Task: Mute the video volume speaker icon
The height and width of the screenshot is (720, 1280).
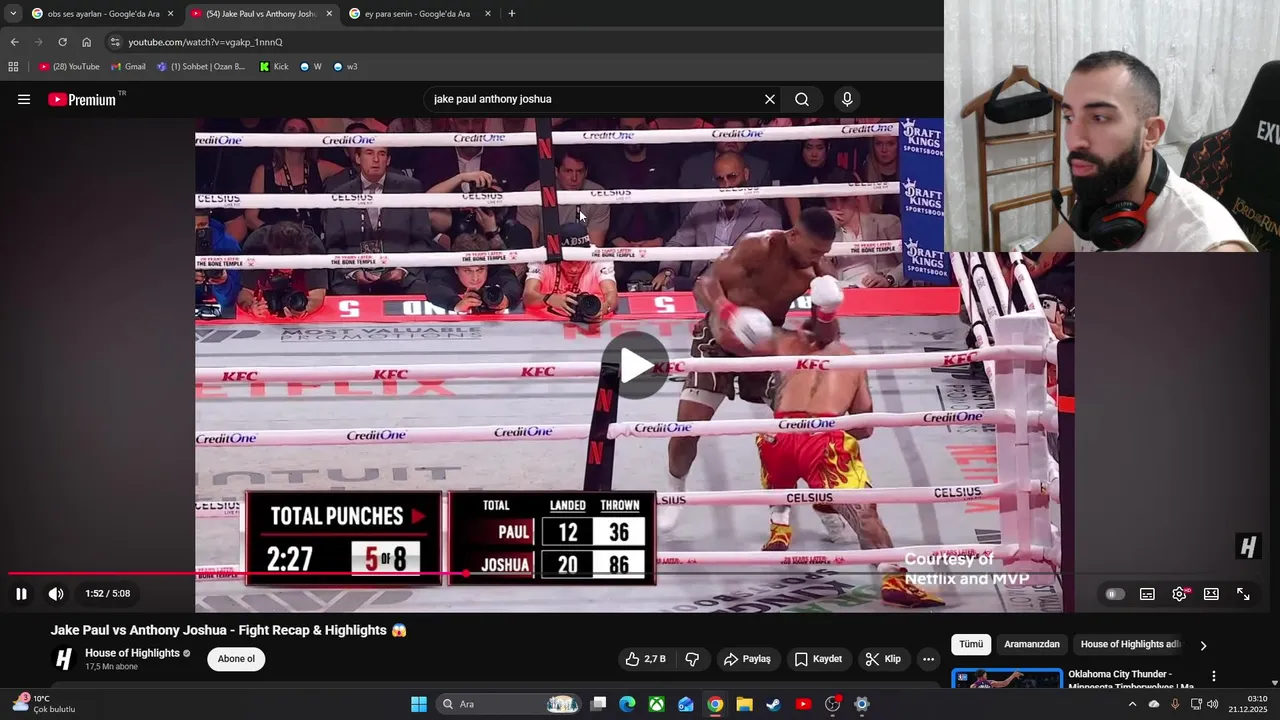Action: [56, 594]
